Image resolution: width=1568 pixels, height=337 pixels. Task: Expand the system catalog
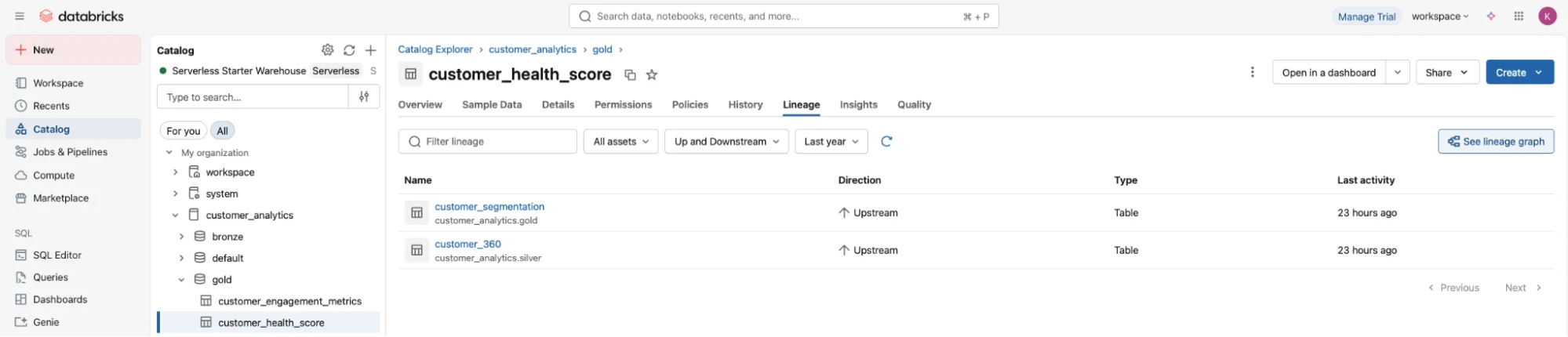[175, 194]
